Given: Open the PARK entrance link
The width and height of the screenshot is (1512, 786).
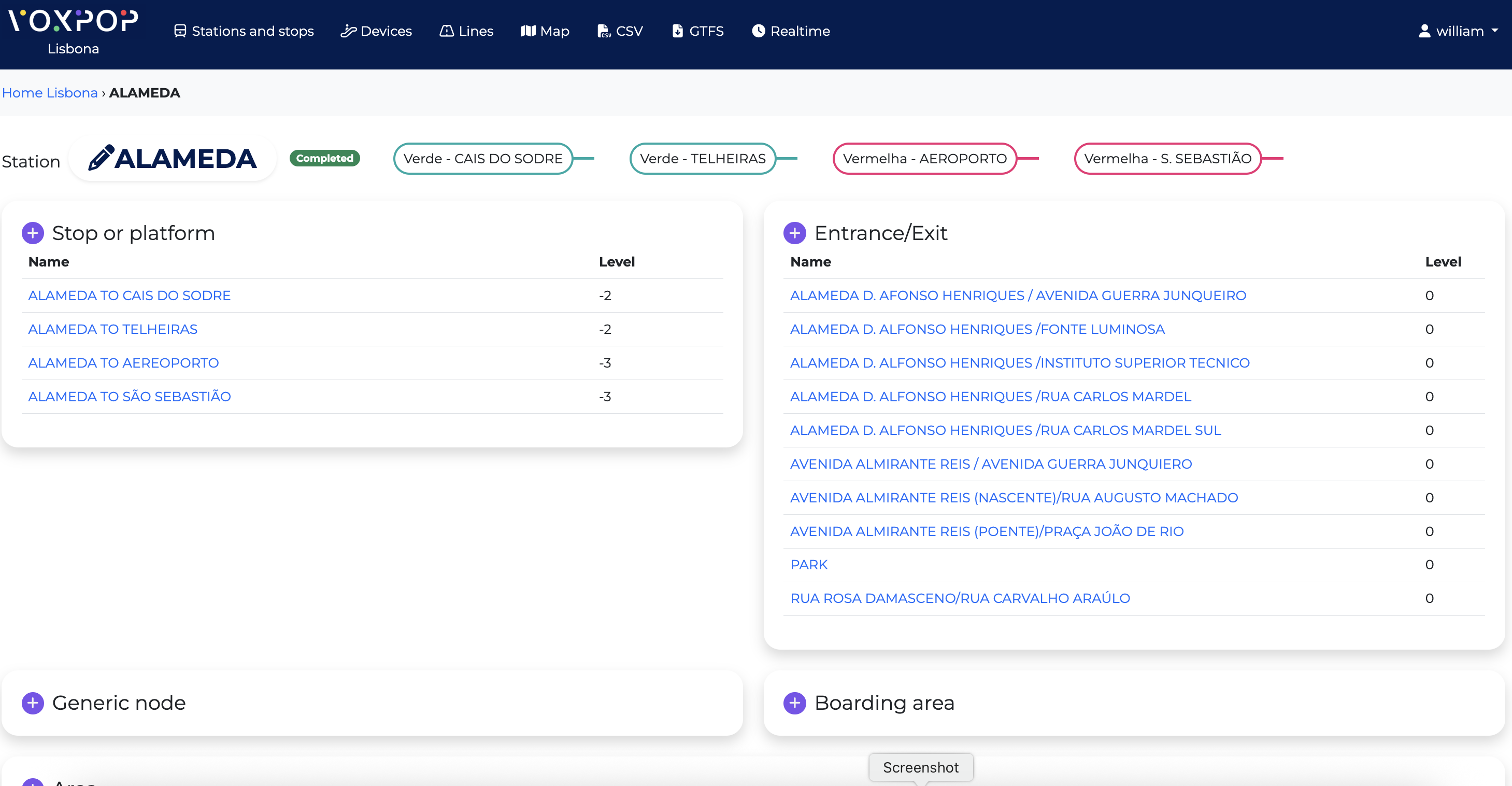Looking at the screenshot, I should (x=808, y=565).
